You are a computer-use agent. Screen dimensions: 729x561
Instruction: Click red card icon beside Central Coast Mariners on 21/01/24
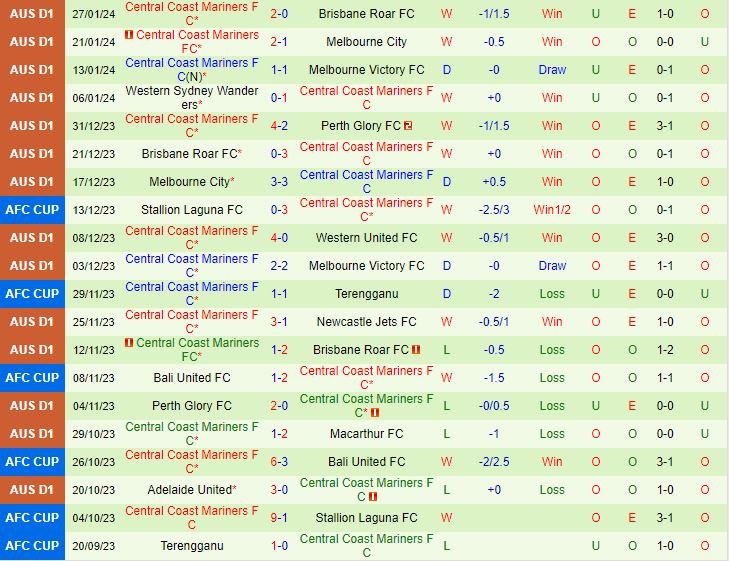click(x=129, y=34)
